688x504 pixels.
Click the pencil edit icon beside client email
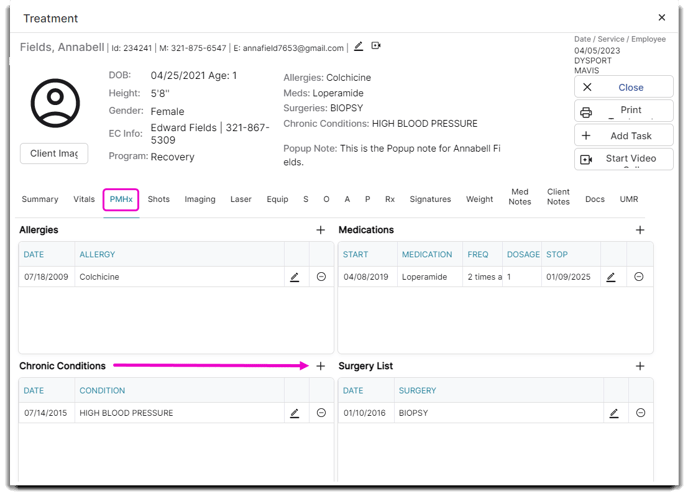359,46
